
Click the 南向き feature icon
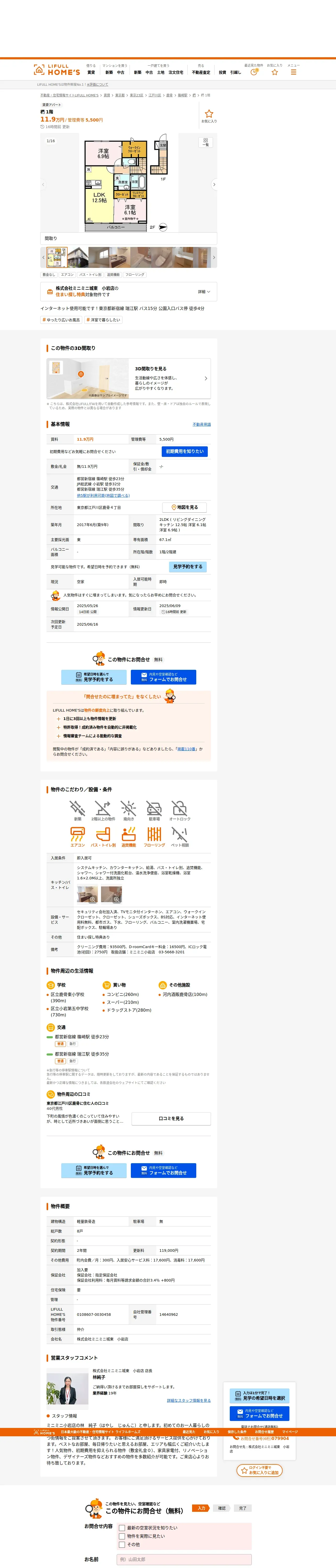(x=129, y=810)
